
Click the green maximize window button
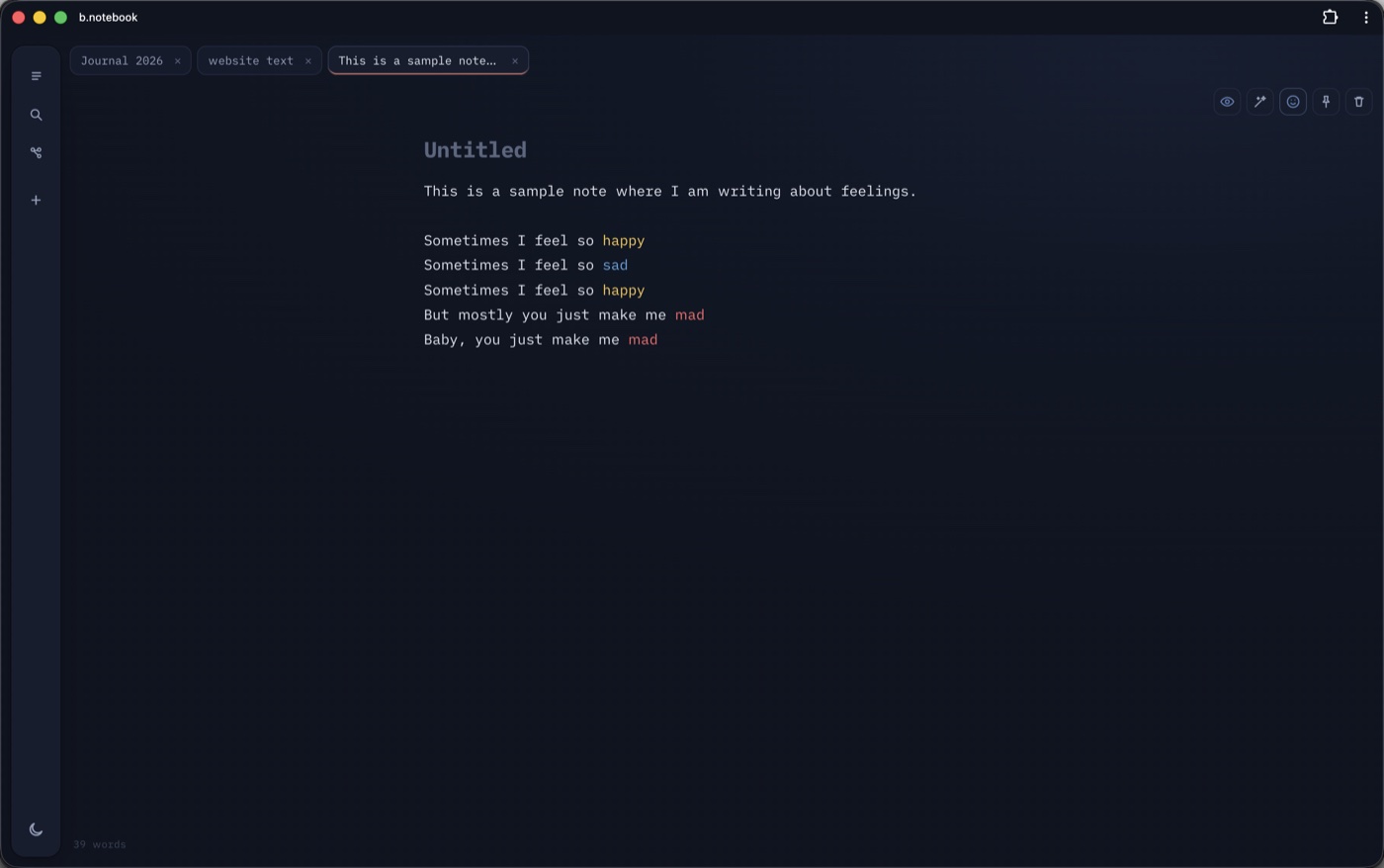click(60, 17)
